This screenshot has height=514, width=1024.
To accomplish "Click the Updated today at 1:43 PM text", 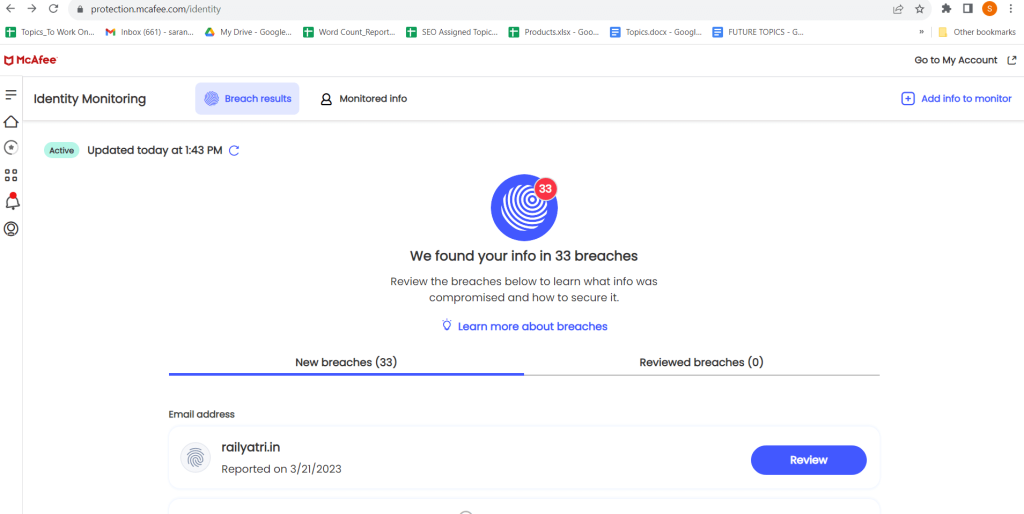I will (x=155, y=150).
